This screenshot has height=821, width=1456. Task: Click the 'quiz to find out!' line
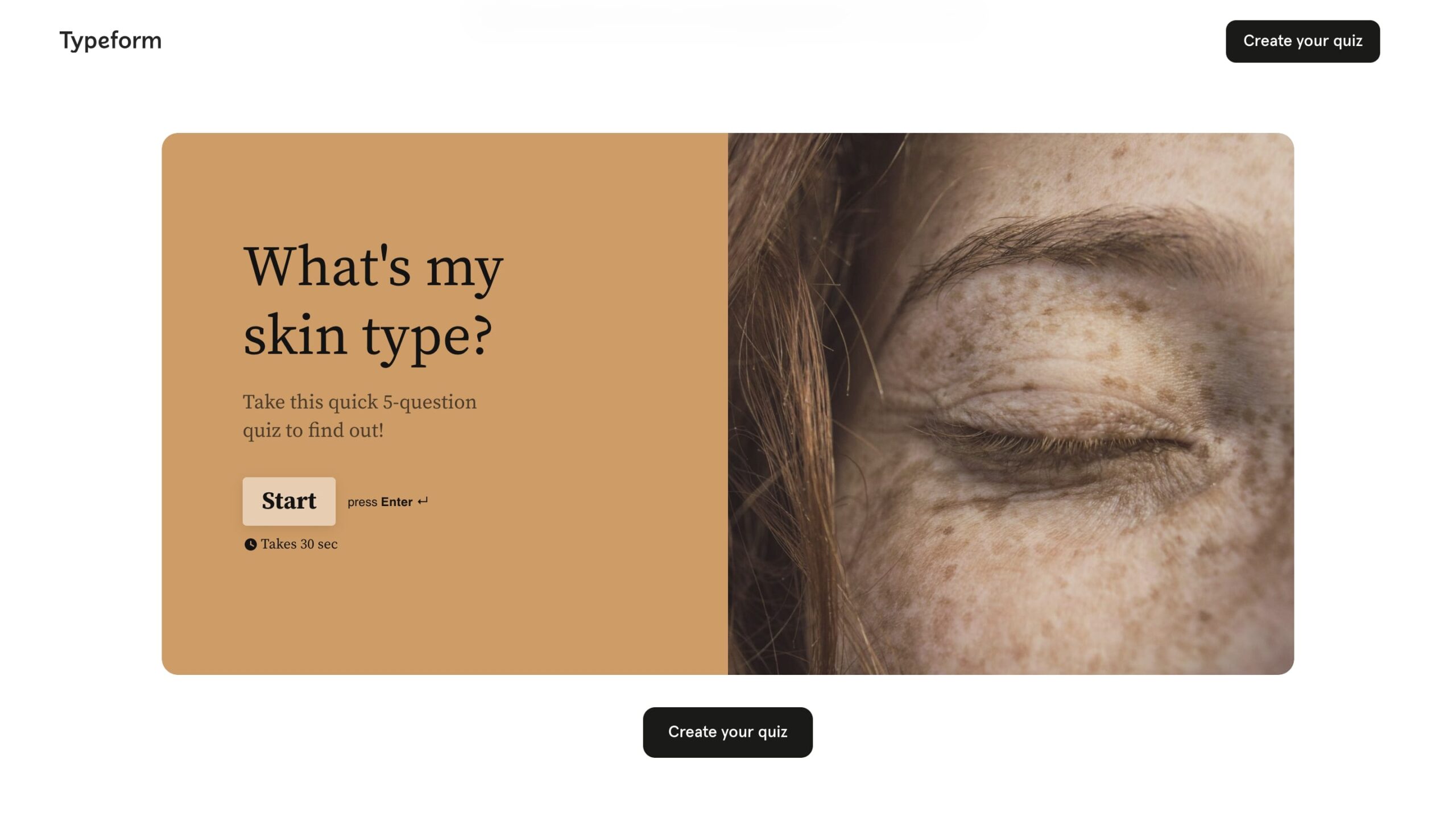313,430
